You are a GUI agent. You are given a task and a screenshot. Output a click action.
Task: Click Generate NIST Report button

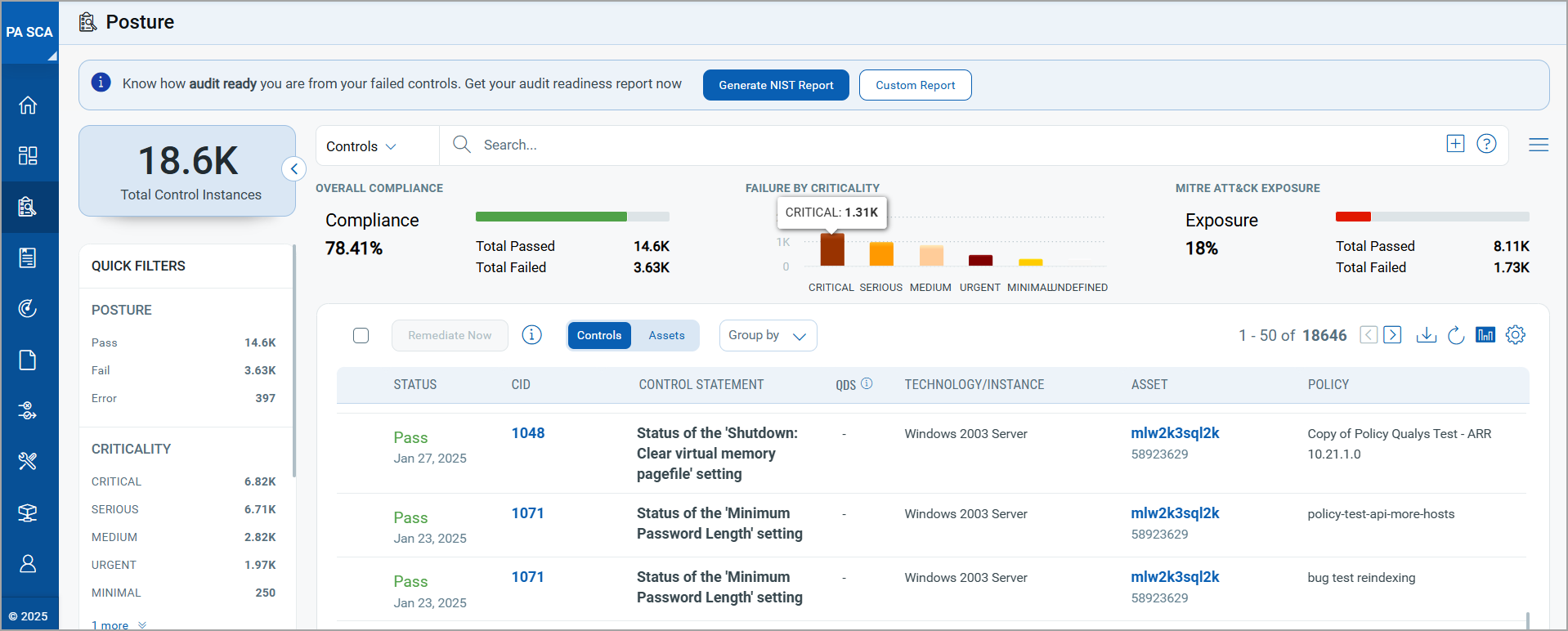click(x=776, y=85)
